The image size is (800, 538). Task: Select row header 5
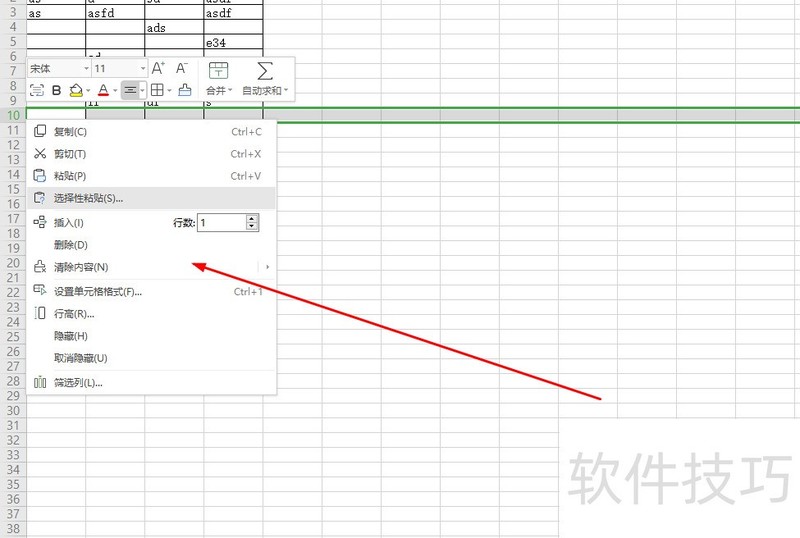(13, 41)
